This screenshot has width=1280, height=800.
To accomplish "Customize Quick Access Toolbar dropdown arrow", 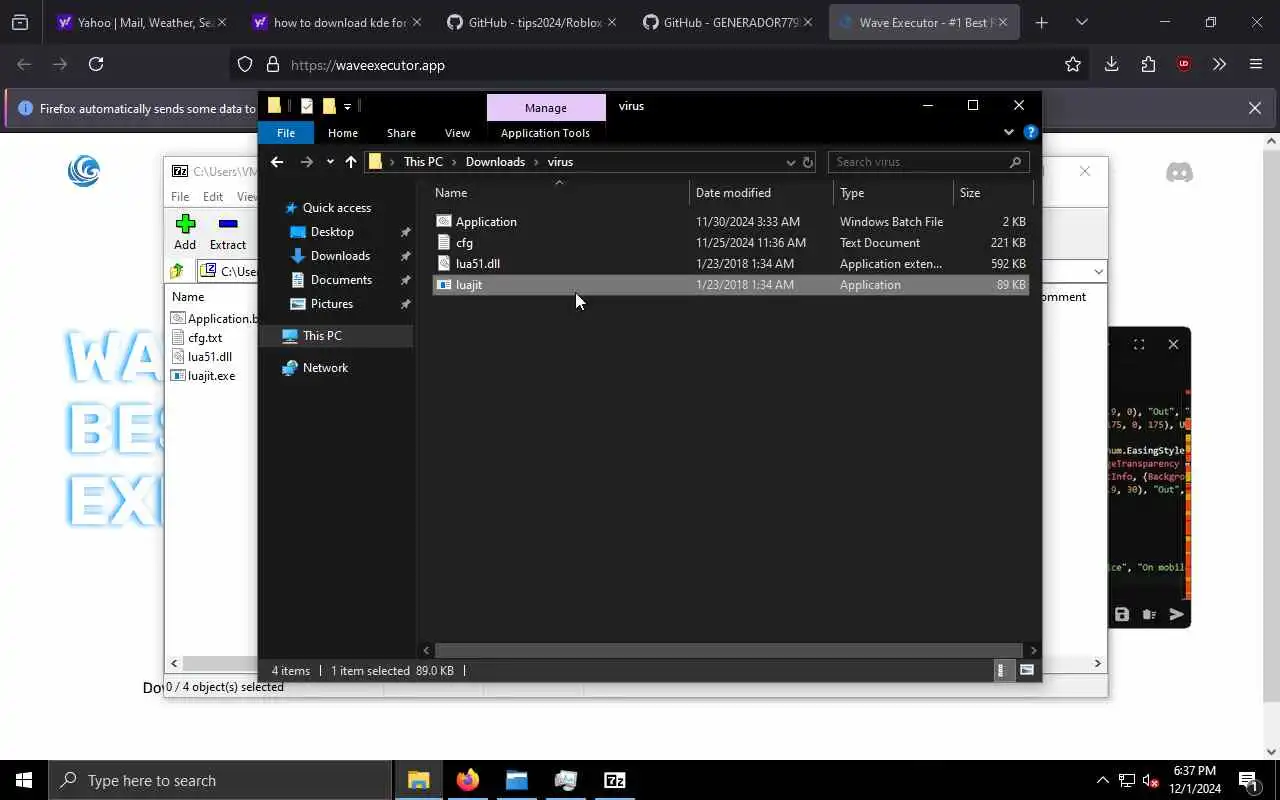I will click(347, 106).
